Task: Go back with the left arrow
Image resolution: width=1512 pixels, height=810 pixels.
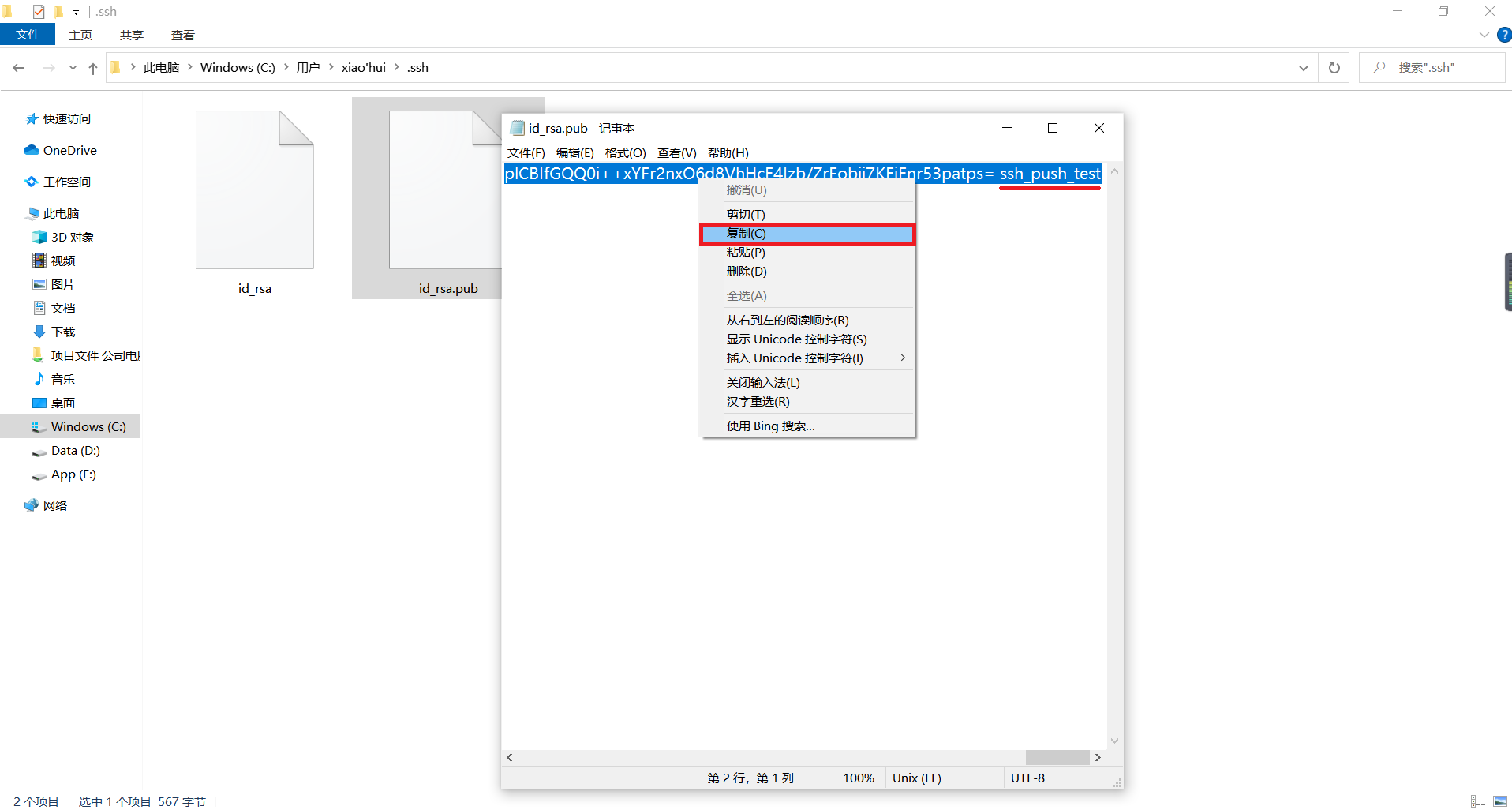Action: tap(19, 68)
